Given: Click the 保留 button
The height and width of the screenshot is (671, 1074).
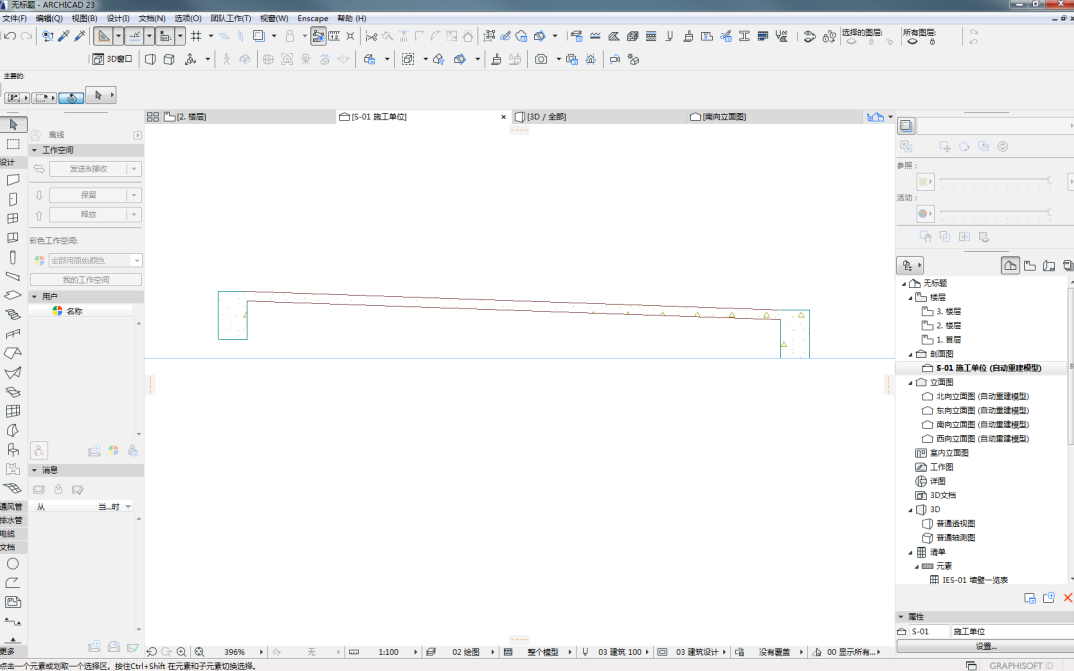Looking at the screenshot, I should coord(88,195).
